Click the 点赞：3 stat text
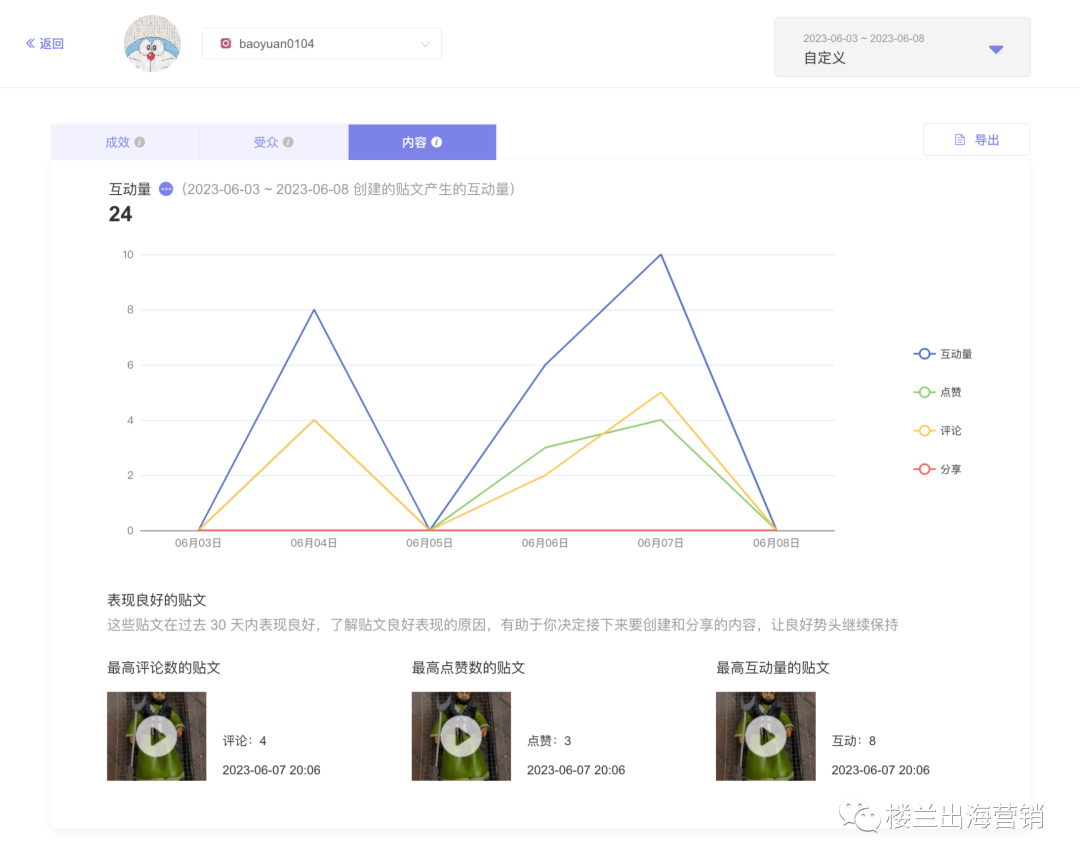The image size is (1080, 864). point(549,741)
